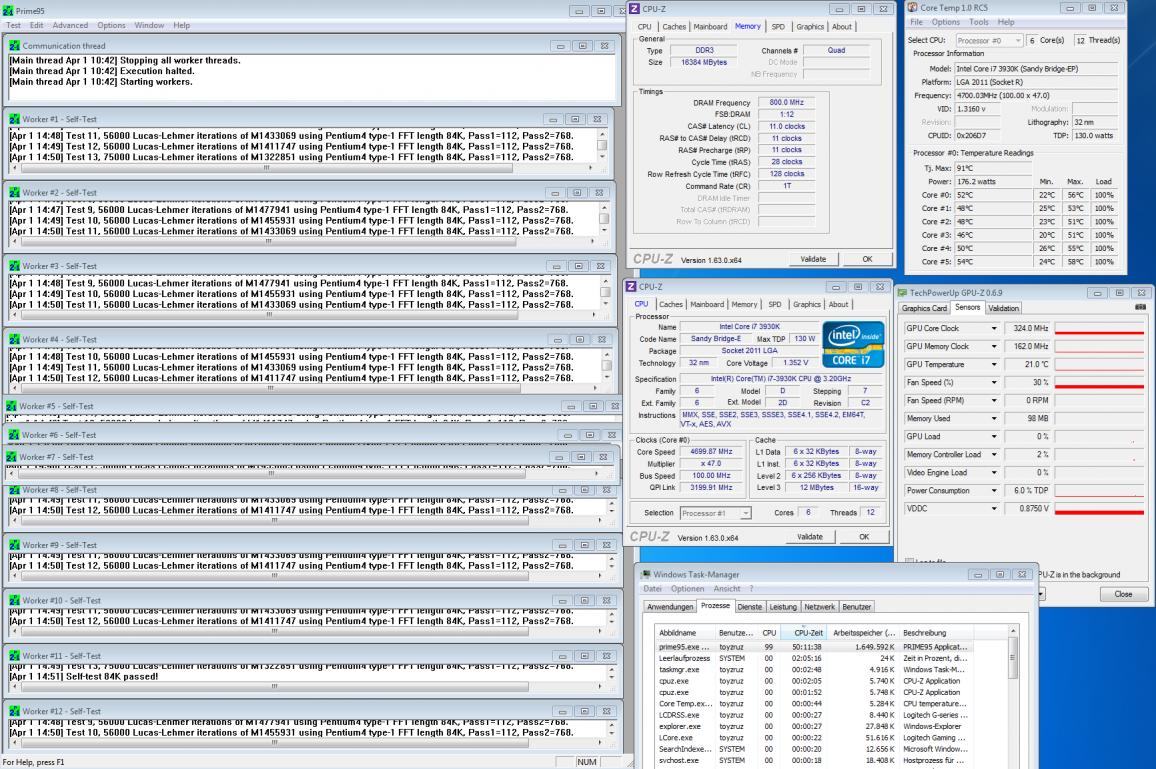Open the GPU Core Clock sensor dropdown

[x=994, y=329]
